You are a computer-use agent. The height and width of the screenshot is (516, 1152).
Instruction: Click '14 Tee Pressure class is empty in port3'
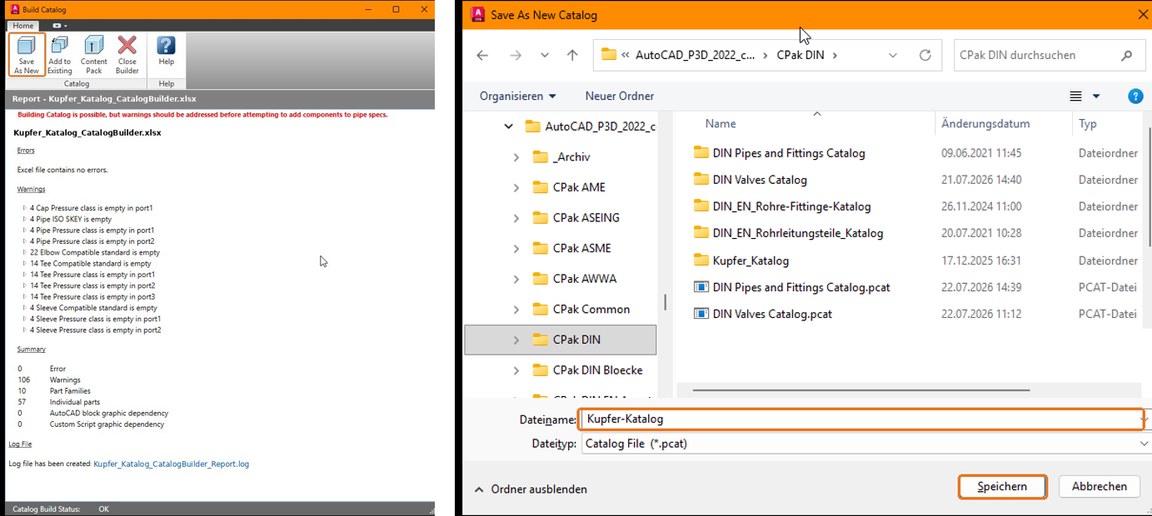(93, 297)
